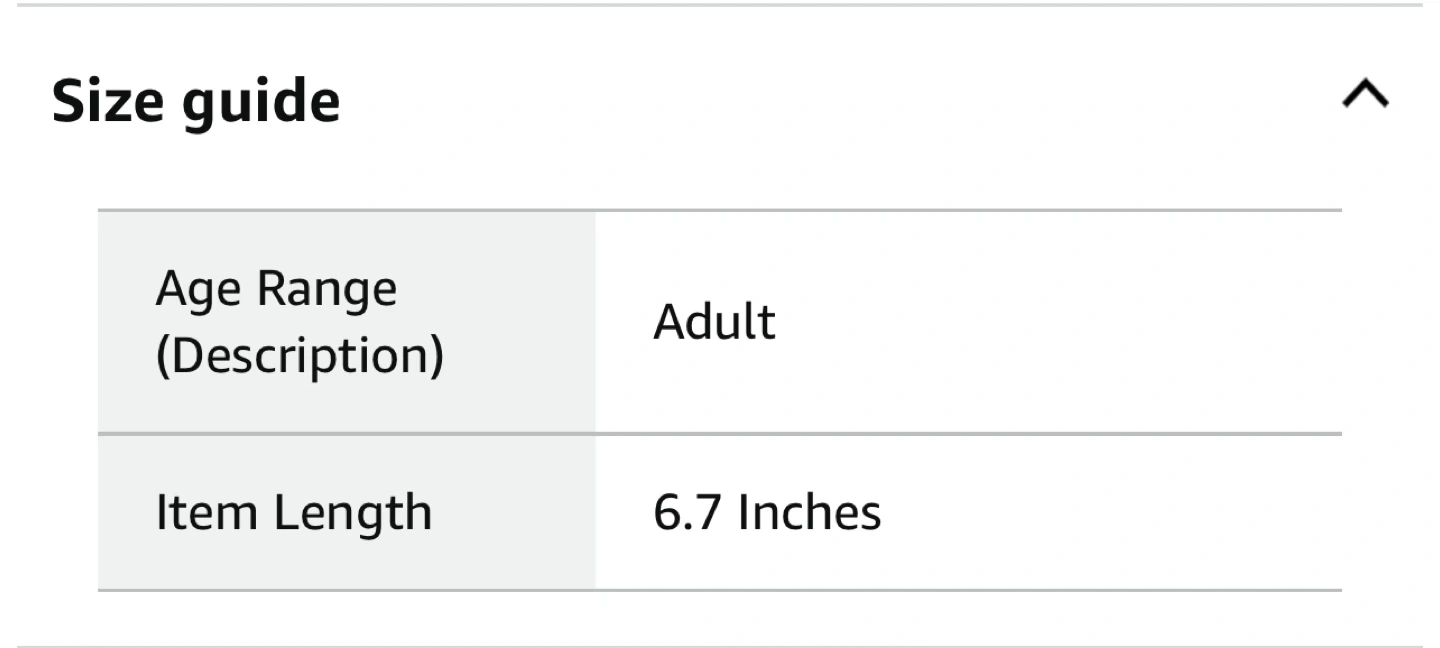The image size is (1440, 648).
Task: Tap the upward chevron icon
Action: pos(1365,95)
